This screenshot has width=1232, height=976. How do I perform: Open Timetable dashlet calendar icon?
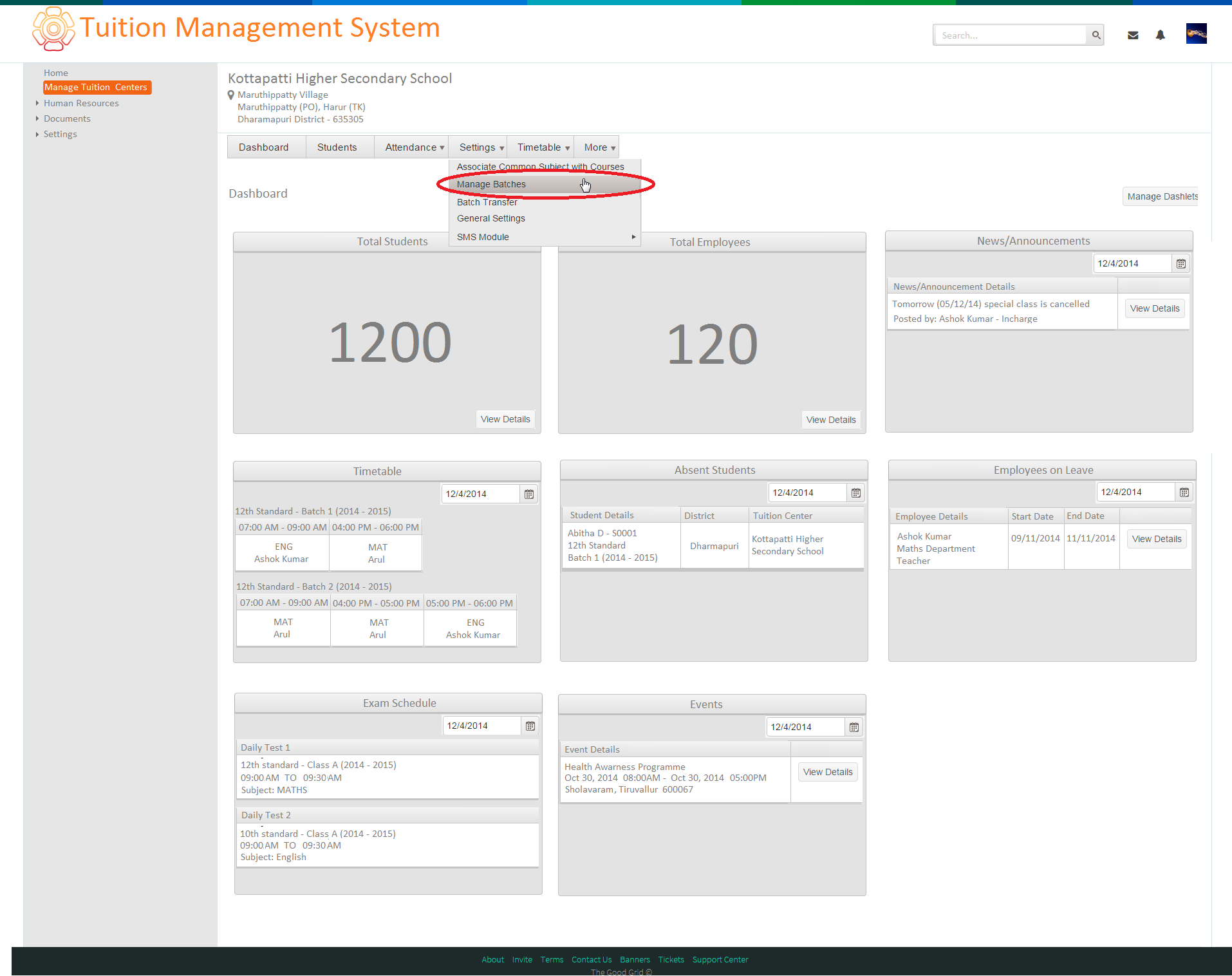pos(528,494)
